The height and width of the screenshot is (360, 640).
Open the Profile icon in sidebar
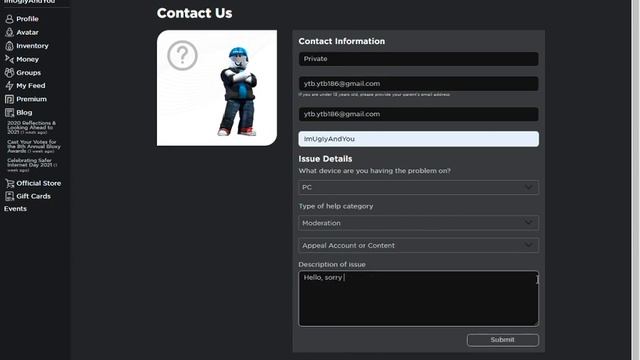[x=9, y=19]
